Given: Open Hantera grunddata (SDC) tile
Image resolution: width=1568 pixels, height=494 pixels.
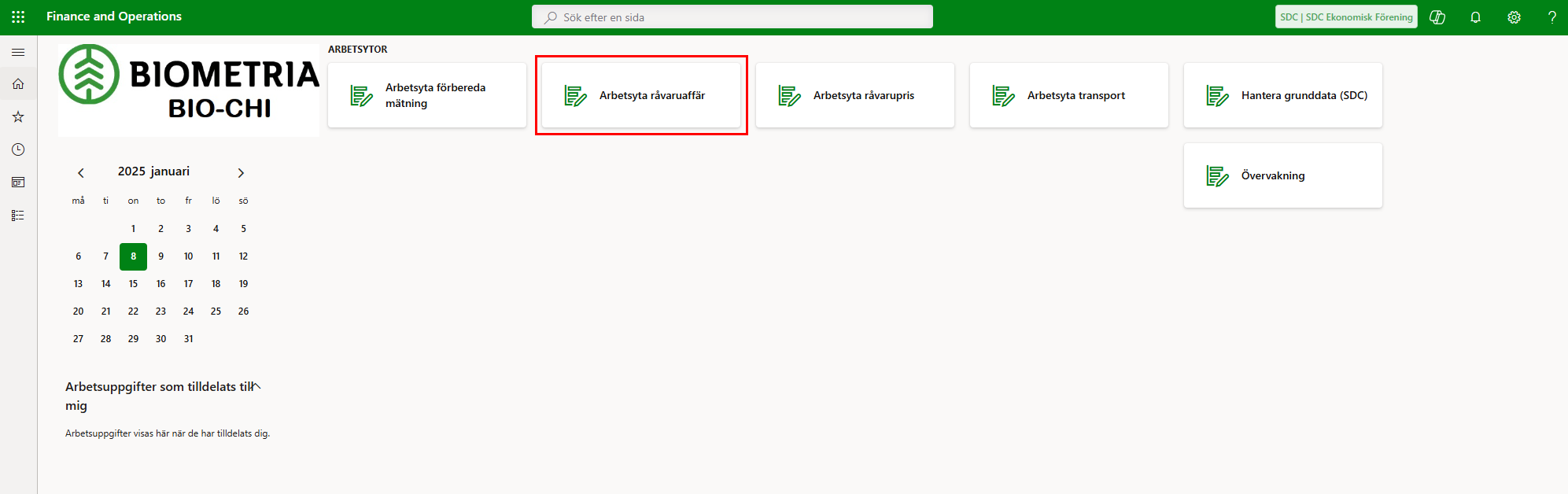Looking at the screenshot, I should click(1283, 95).
